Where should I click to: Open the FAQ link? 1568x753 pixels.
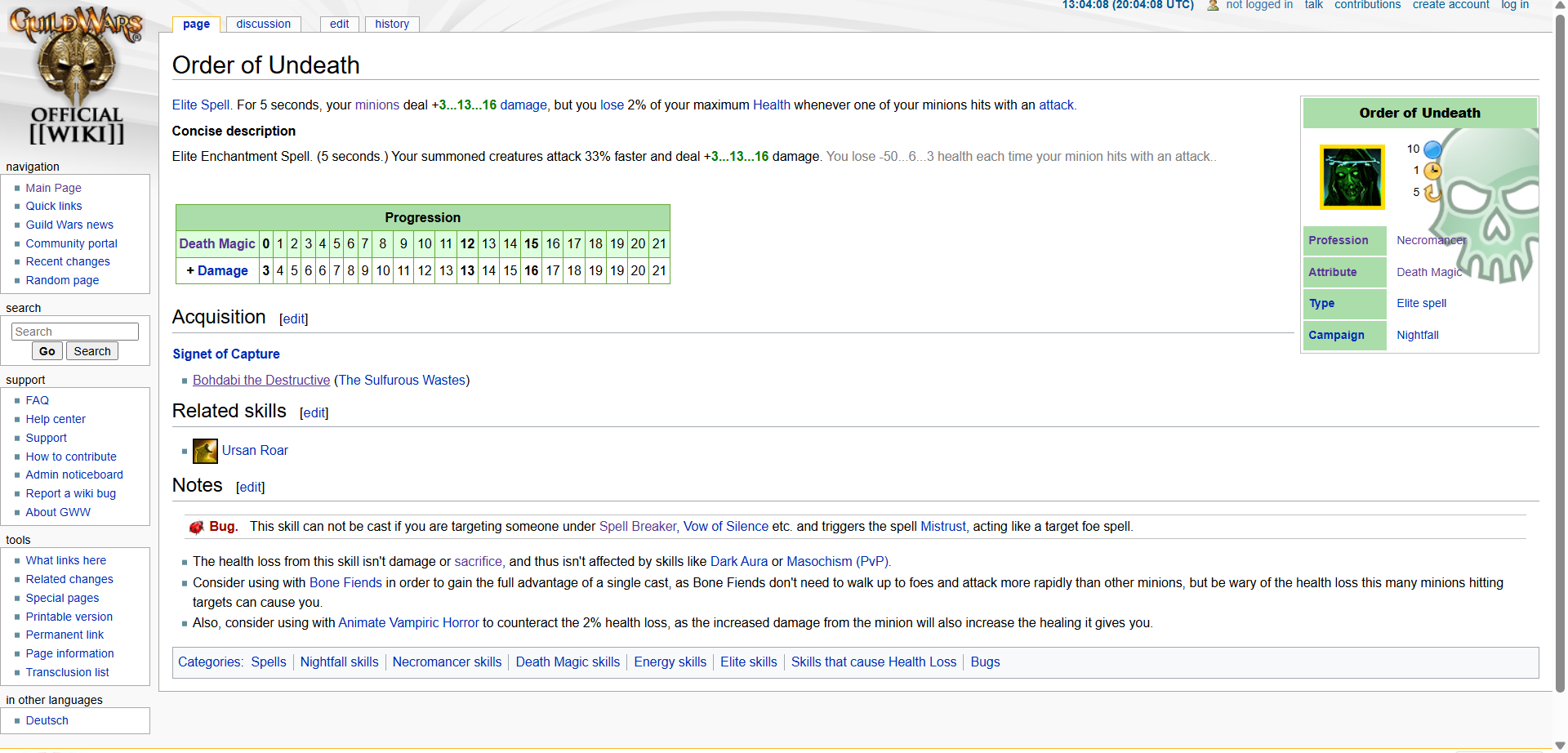tap(37, 400)
